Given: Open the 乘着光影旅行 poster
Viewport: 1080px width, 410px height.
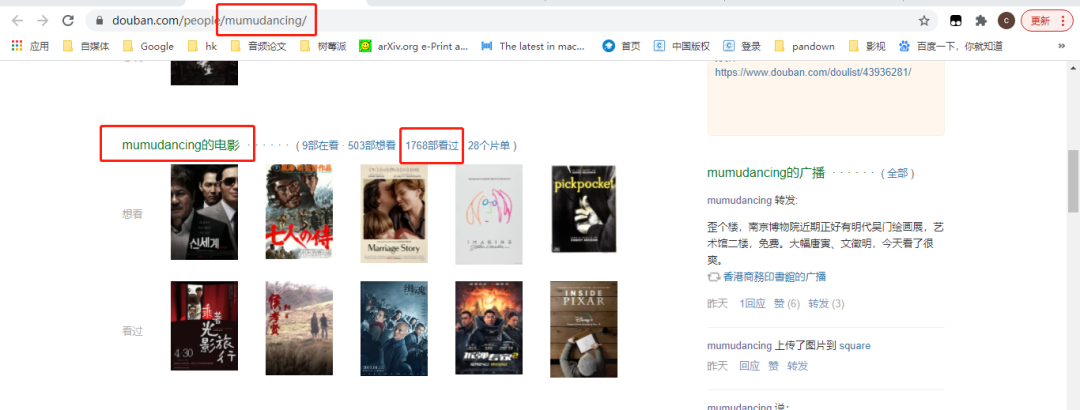Looking at the screenshot, I should (204, 326).
